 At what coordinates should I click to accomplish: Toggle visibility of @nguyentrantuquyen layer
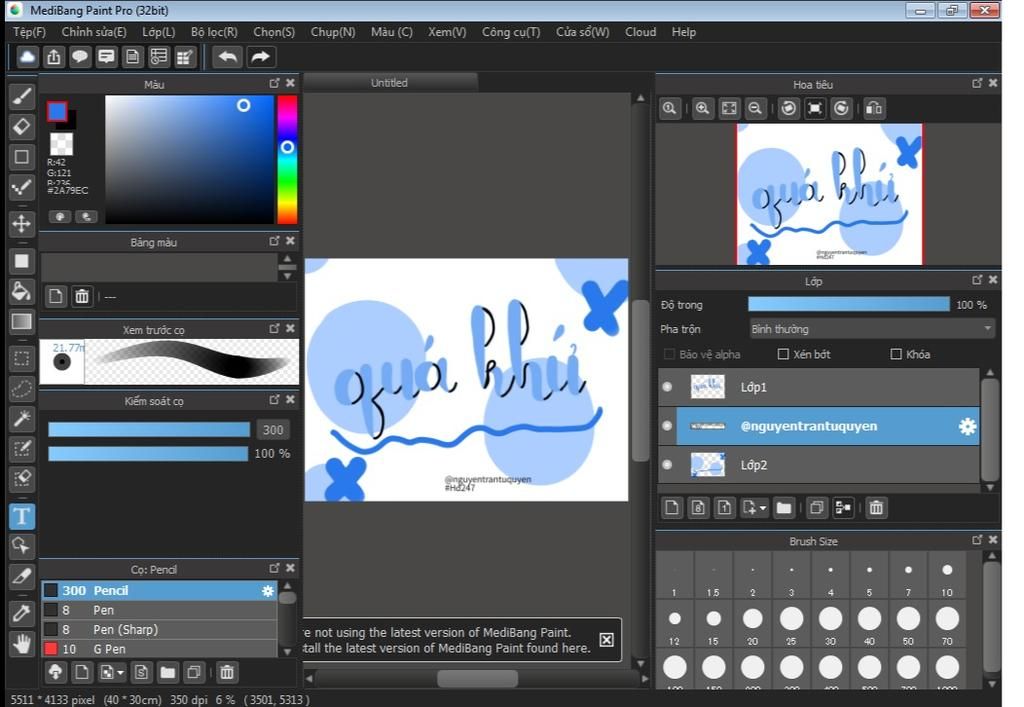[667, 426]
